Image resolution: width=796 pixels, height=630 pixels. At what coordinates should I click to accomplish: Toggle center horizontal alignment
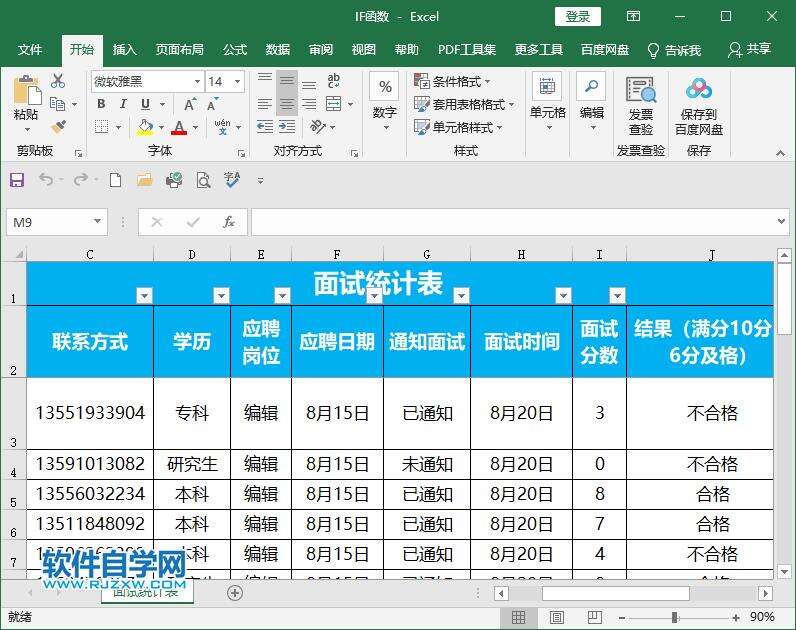click(x=287, y=105)
